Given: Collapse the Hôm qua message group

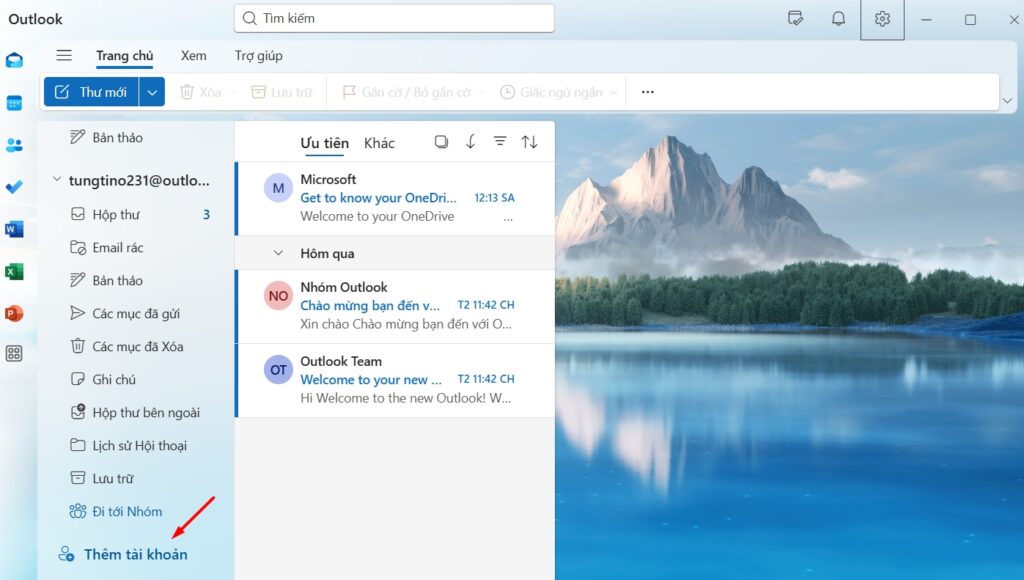Looking at the screenshot, I should (278, 253).
